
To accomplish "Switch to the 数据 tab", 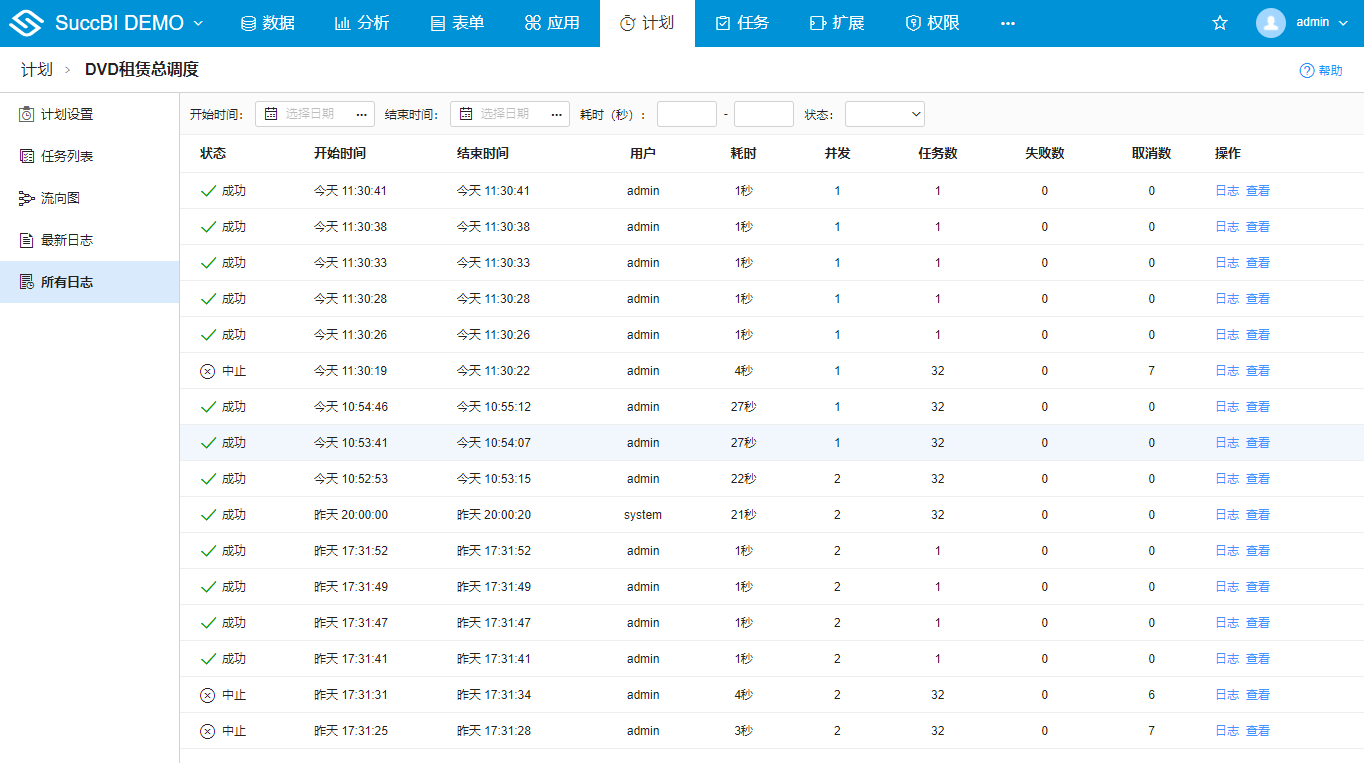I will (268, 23).
